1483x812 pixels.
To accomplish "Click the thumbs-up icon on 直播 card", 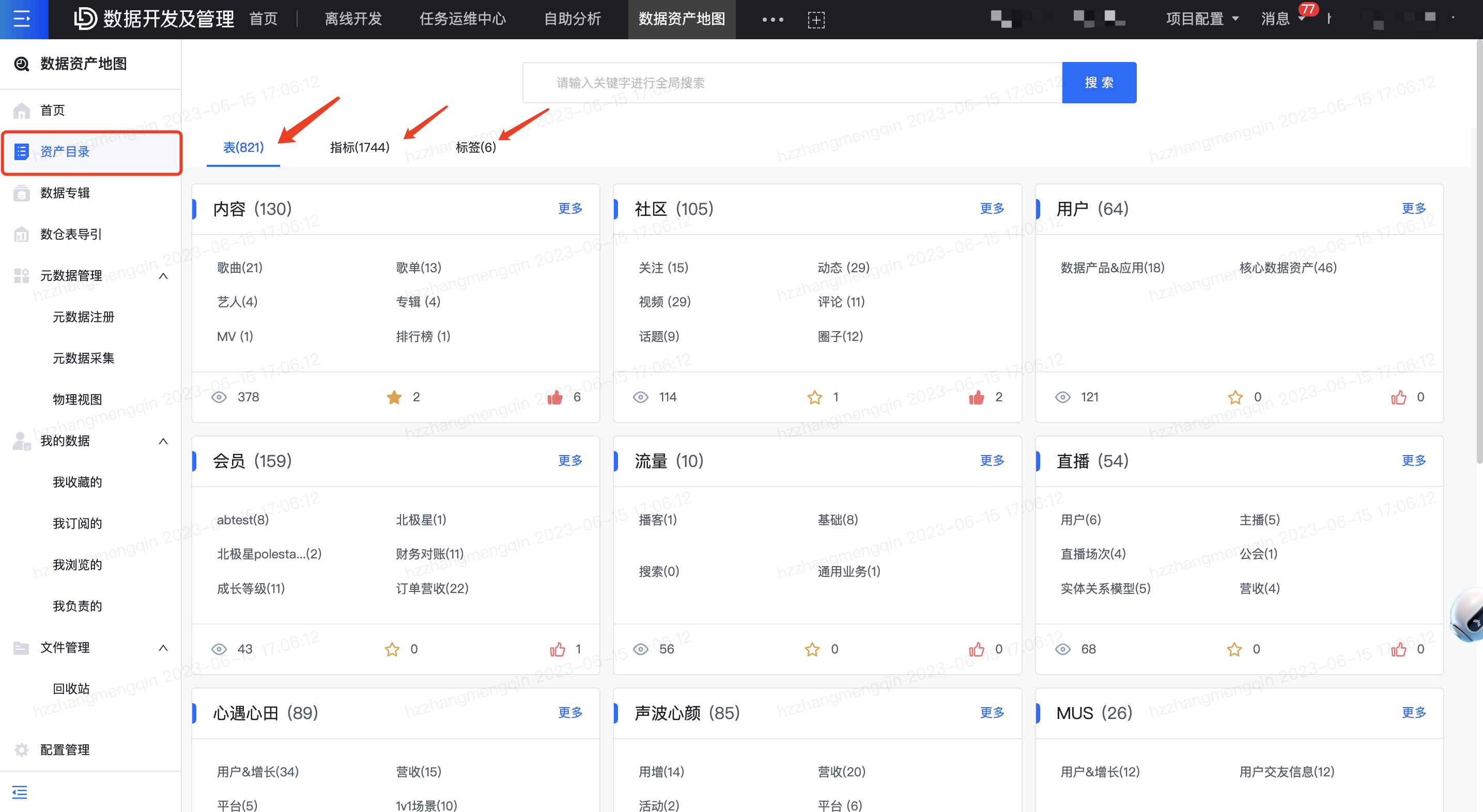I will [x=1399, y=649].
